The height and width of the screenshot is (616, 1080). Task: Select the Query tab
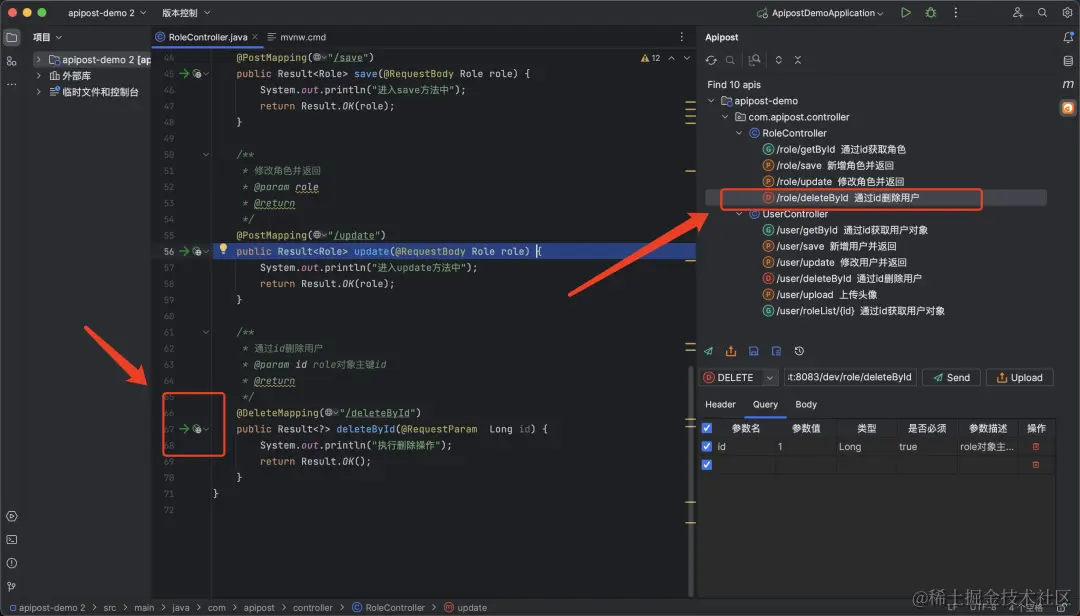click(x=765, y=404)
